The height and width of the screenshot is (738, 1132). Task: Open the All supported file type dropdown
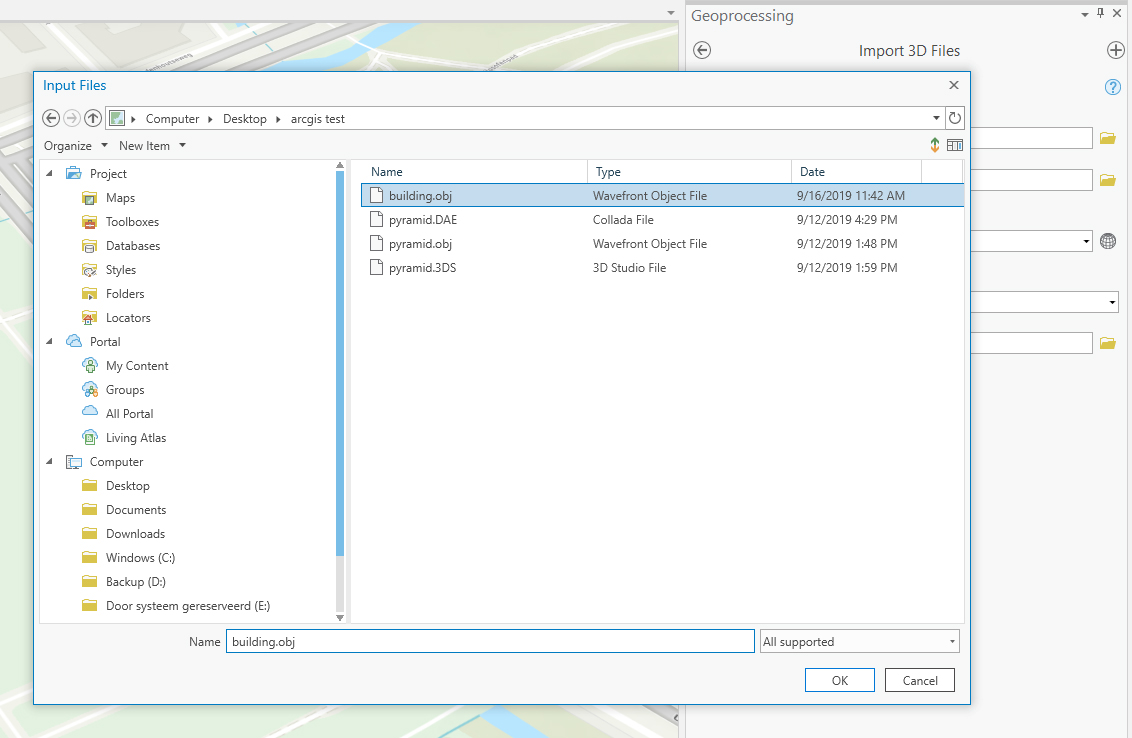click(859, 642)
